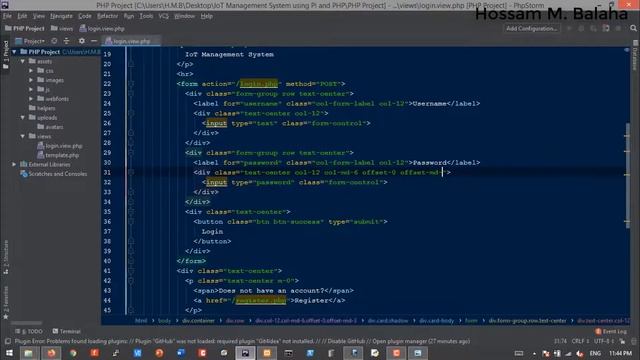Click the locate file target icon
640x360 pixels.
[54, 41]
